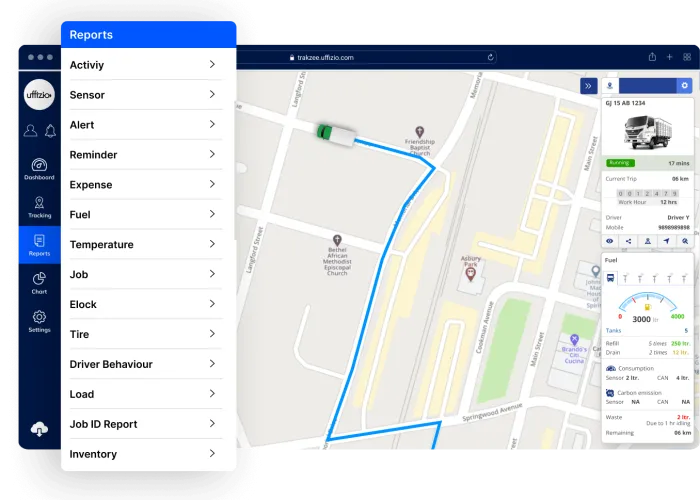Image resolution: width=700 pixels, height=500 pixels.
Task: Expand the Activiy report chevron
Action: 213,65
